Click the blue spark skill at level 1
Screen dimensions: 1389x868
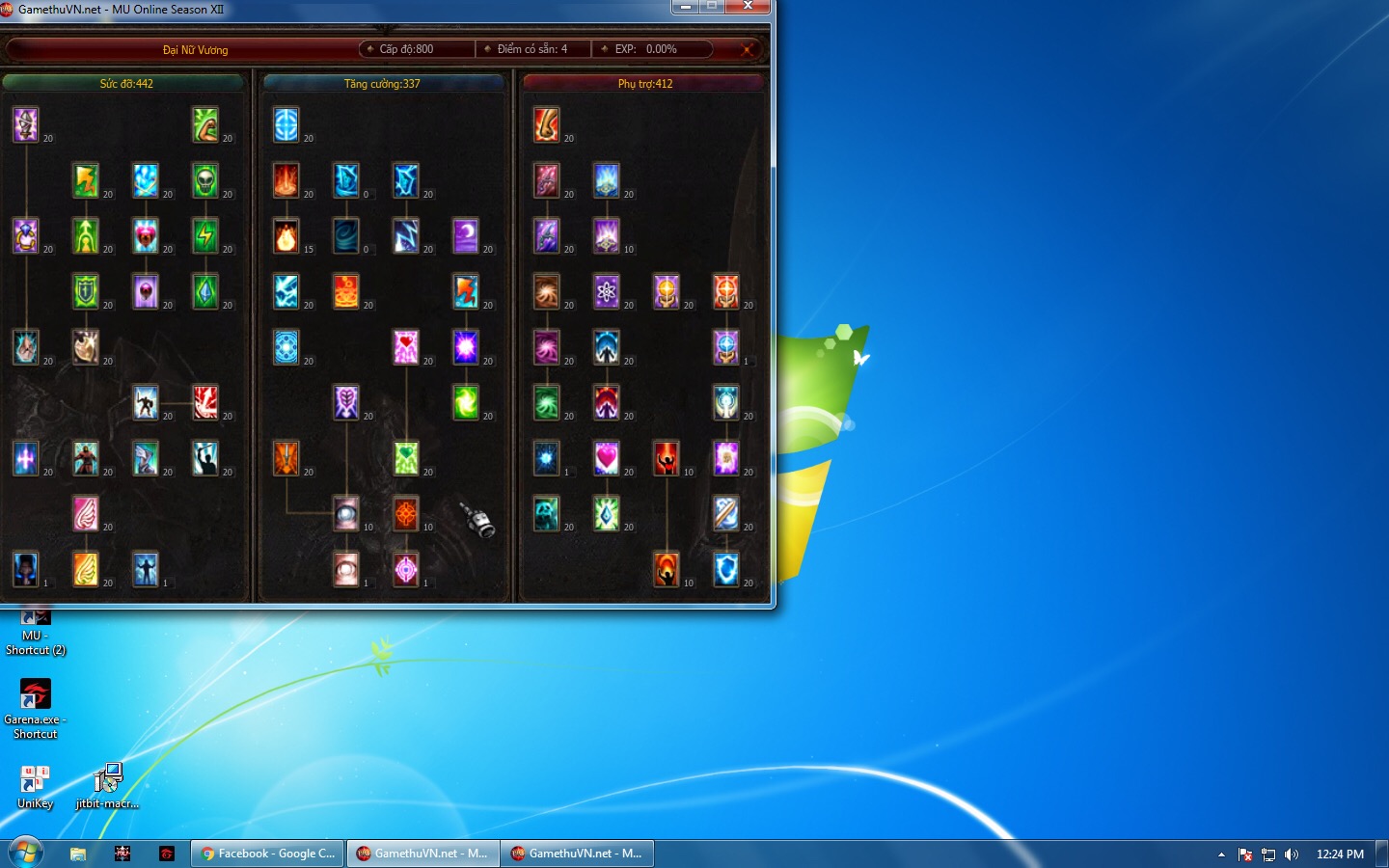coord(547,458)
